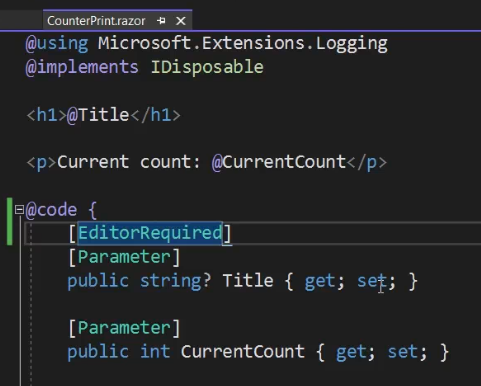
Task: Click the IDisposable interface name
Action: click(207, 67)
